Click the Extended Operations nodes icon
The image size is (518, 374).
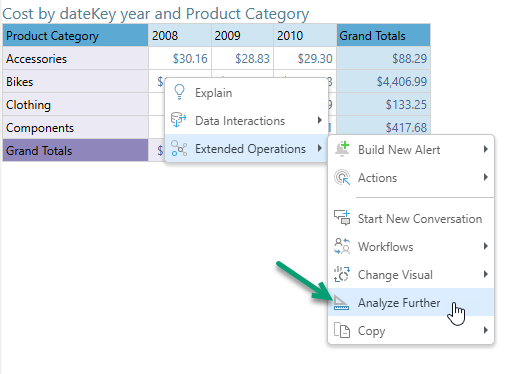pos(179,148)
